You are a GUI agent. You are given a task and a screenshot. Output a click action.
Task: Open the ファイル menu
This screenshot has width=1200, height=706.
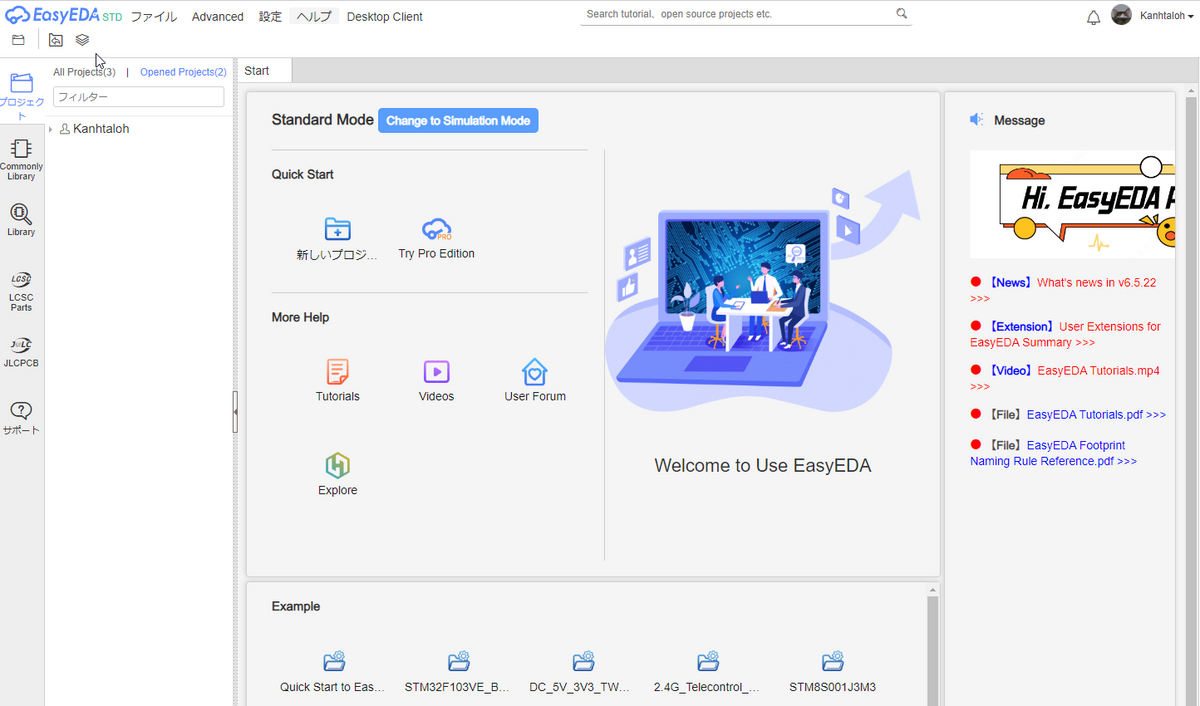click(x=154, y=16)
